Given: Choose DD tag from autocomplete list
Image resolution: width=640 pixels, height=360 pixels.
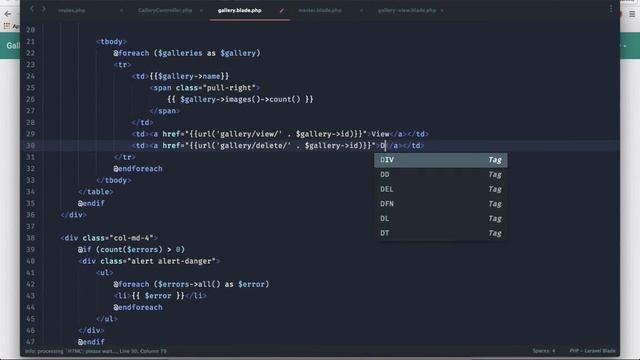Looking at the screenshot, I should (441, 175).
